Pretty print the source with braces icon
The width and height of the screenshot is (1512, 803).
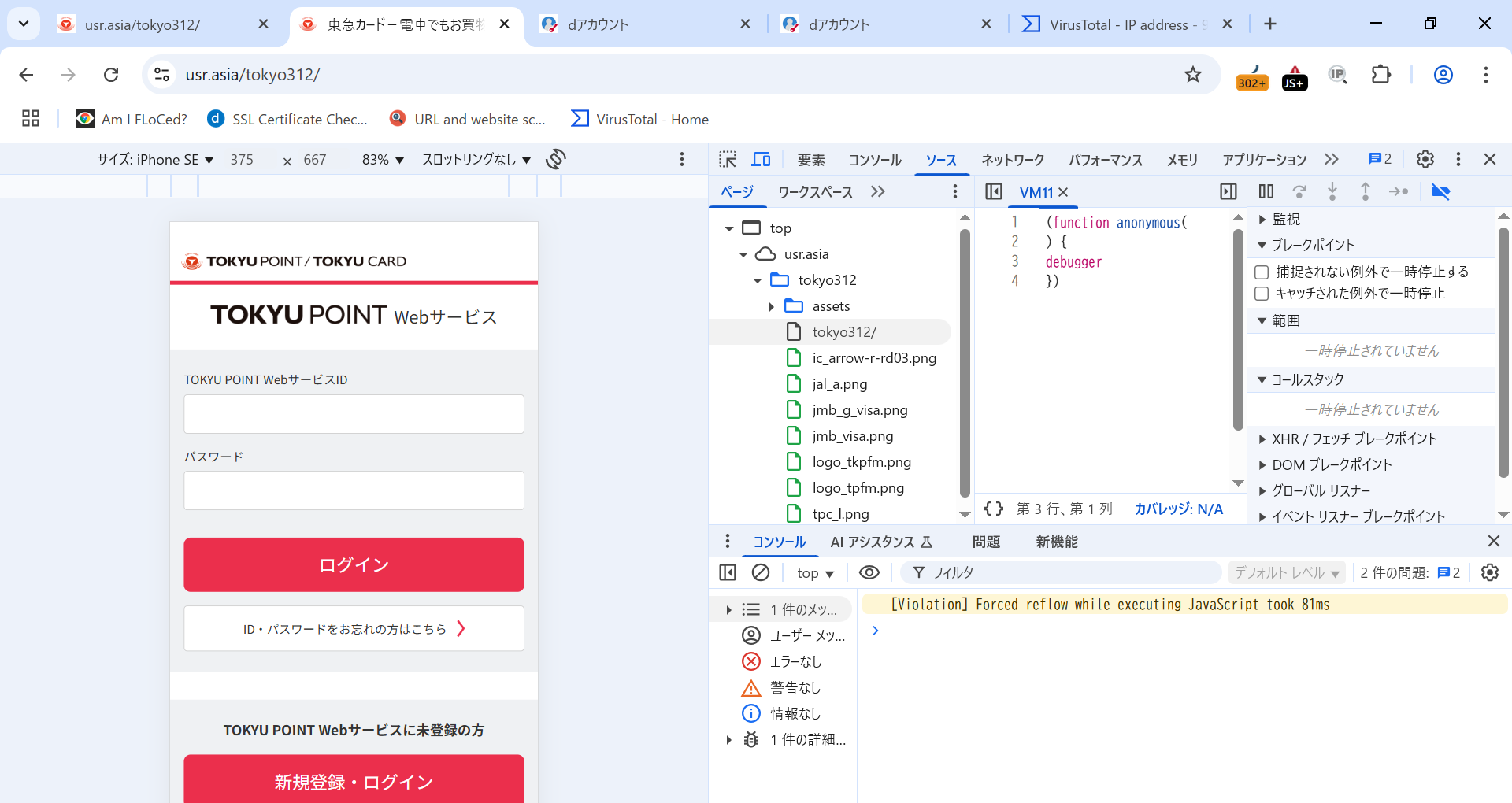994,509
